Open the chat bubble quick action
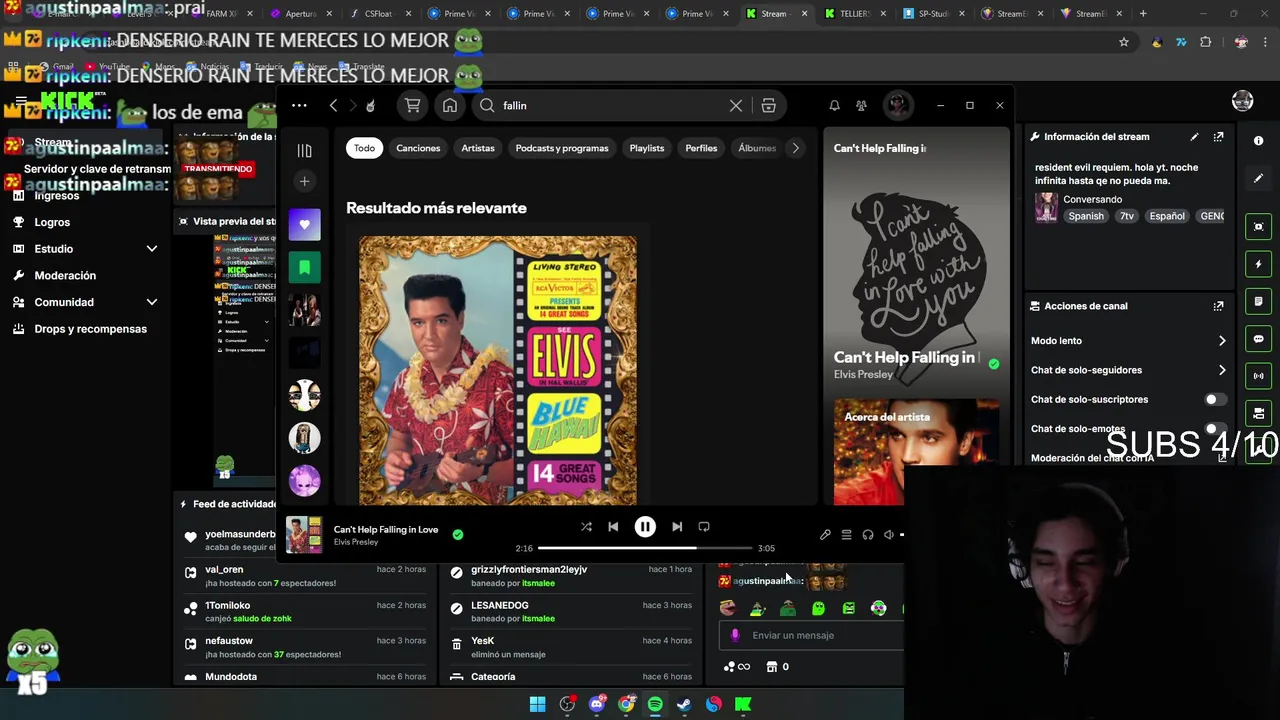Image resolution: width=1280 pixels, height=720 pixels. click(x=1258, y=339)
